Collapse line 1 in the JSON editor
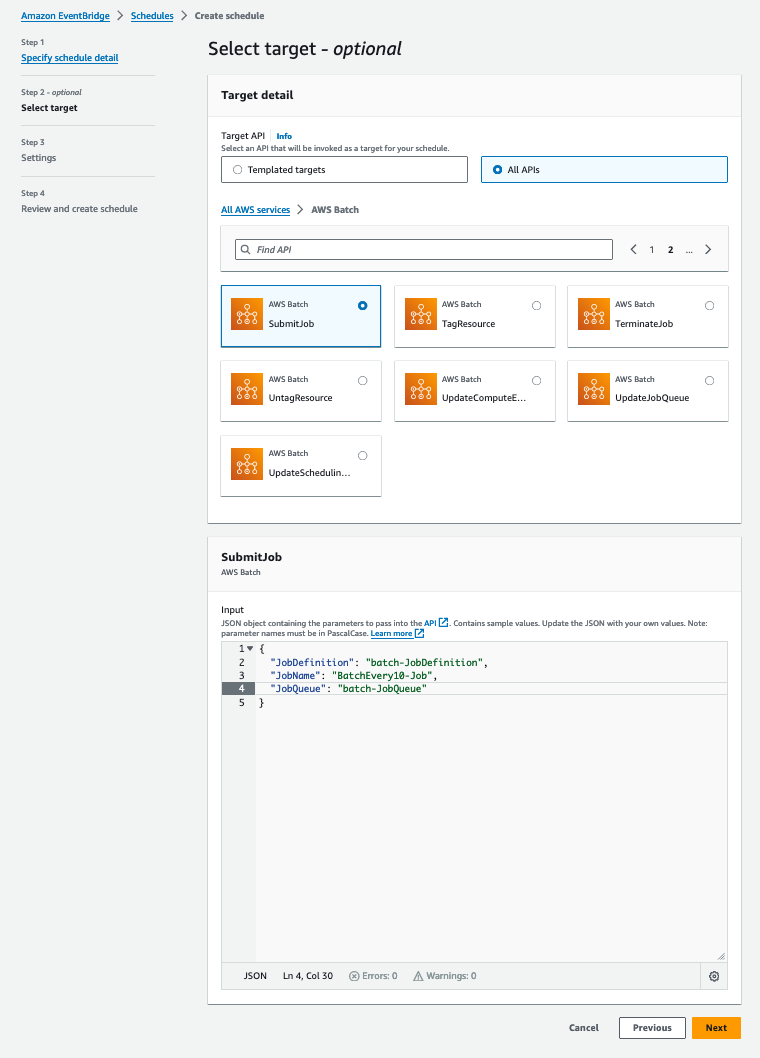This screenshot has height=1058, width=760. [248, 648]
